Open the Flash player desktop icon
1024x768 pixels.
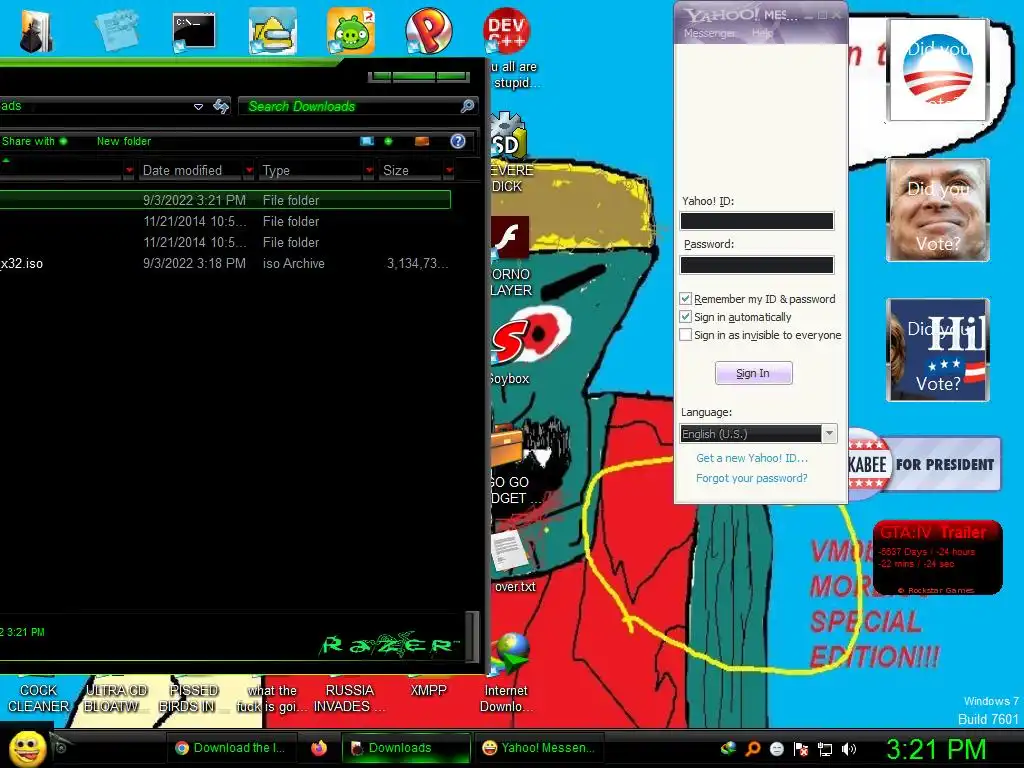[x=509, y=238]
